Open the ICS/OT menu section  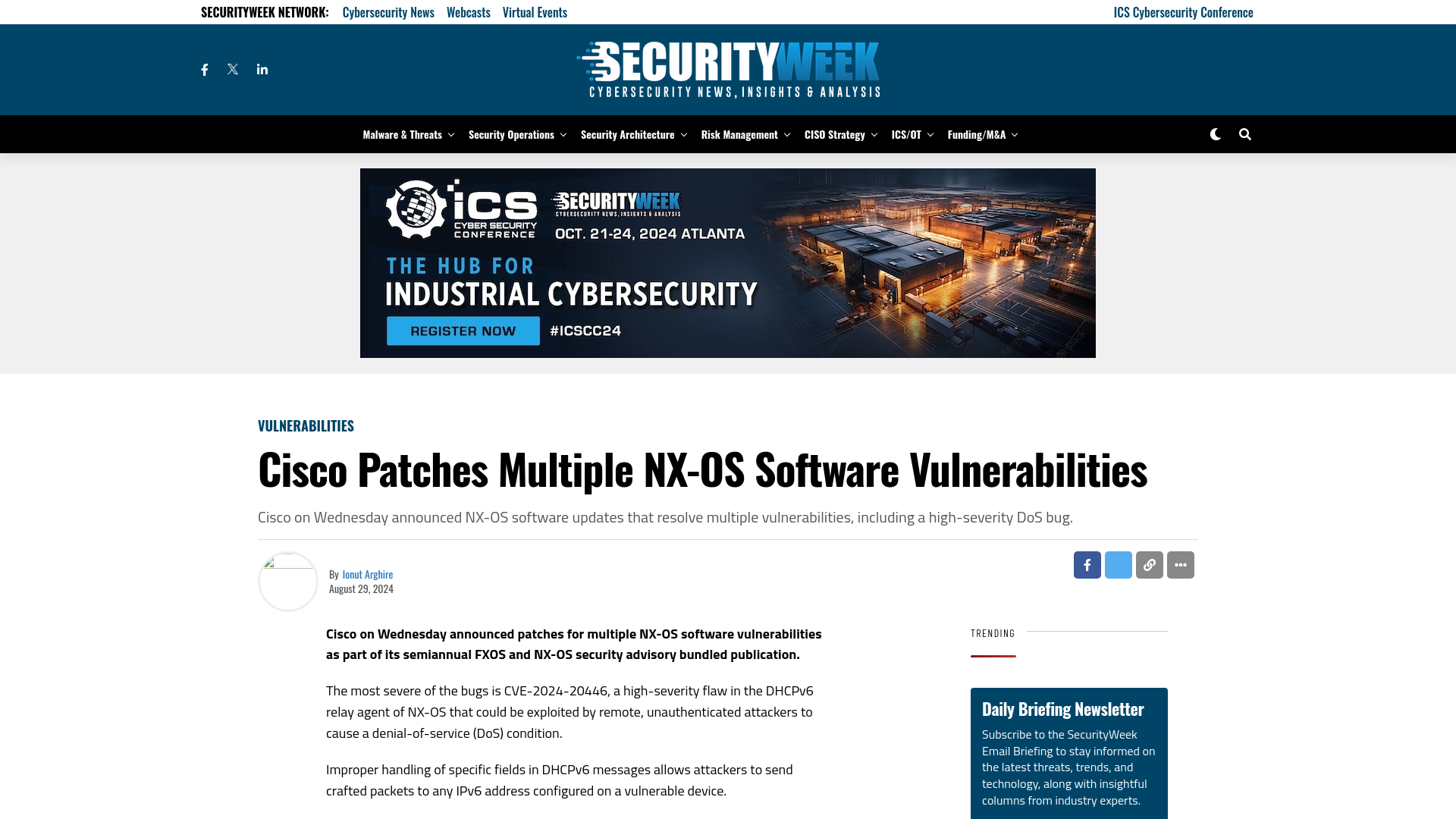click(907, 134)
